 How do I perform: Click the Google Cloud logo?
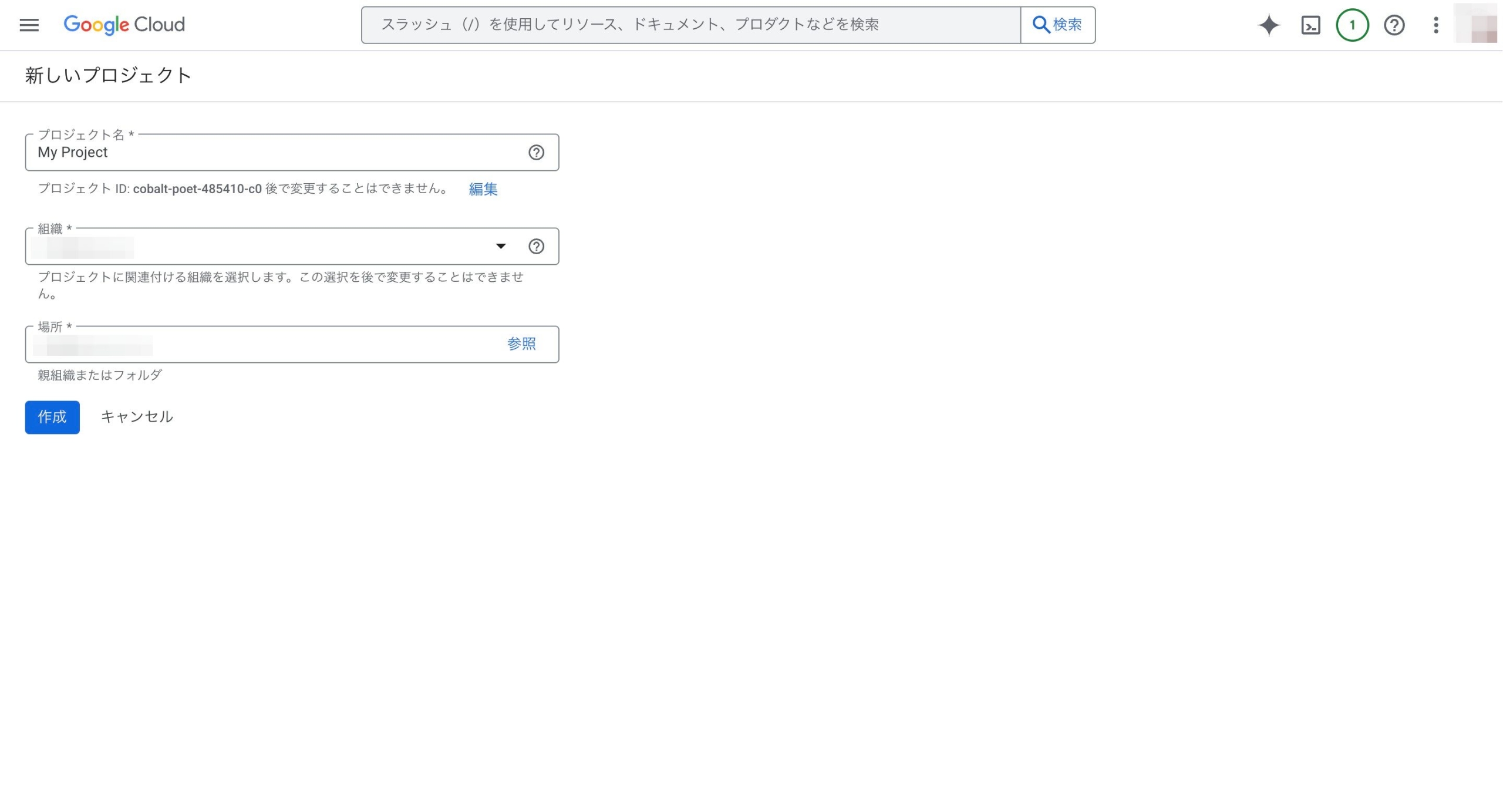point(124,25)
